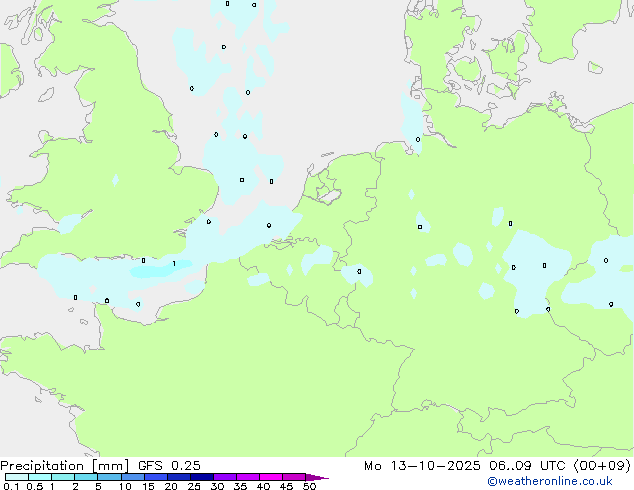Click the legend value '50' label
The height and width of the screenshot is (490, 634).
pos(309,486)
